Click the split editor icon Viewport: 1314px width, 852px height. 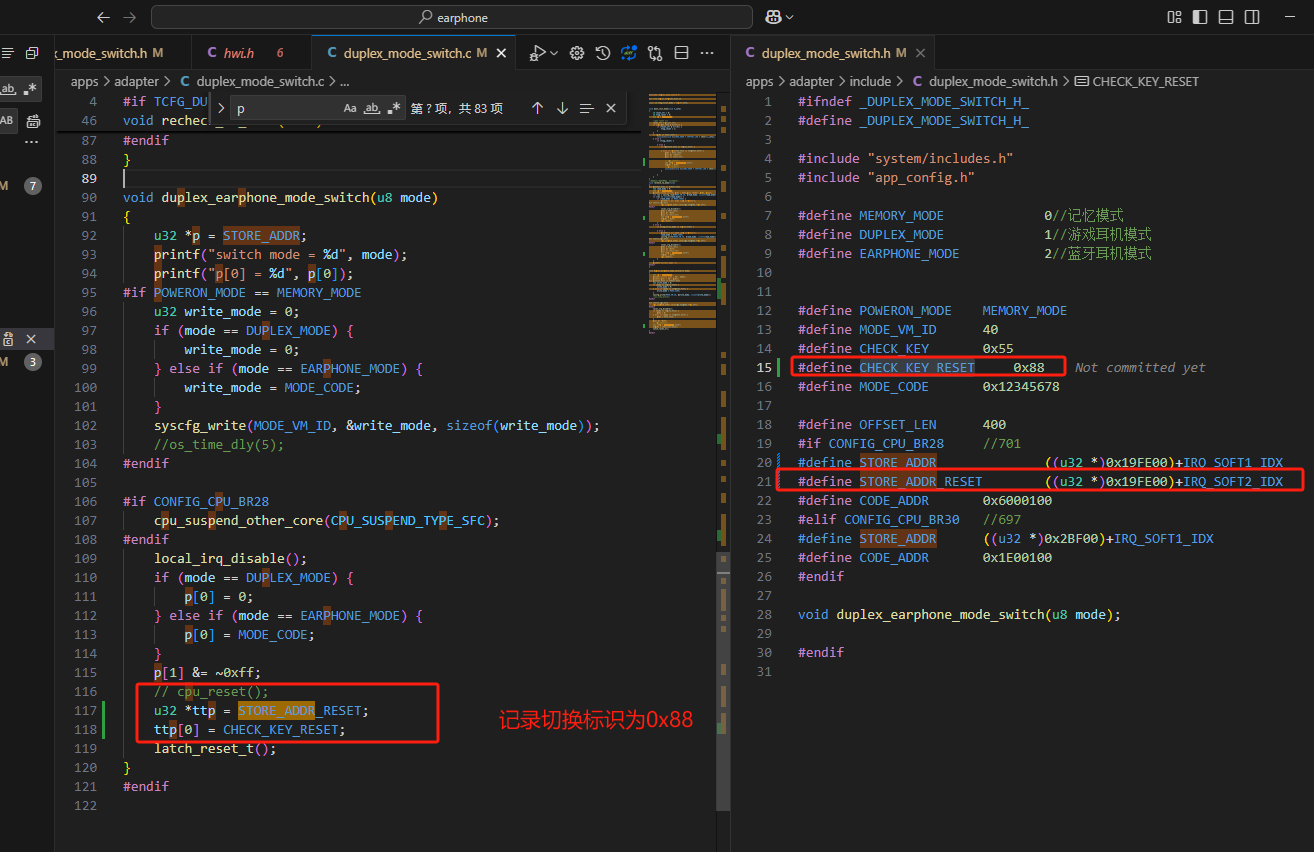(682, 53)
